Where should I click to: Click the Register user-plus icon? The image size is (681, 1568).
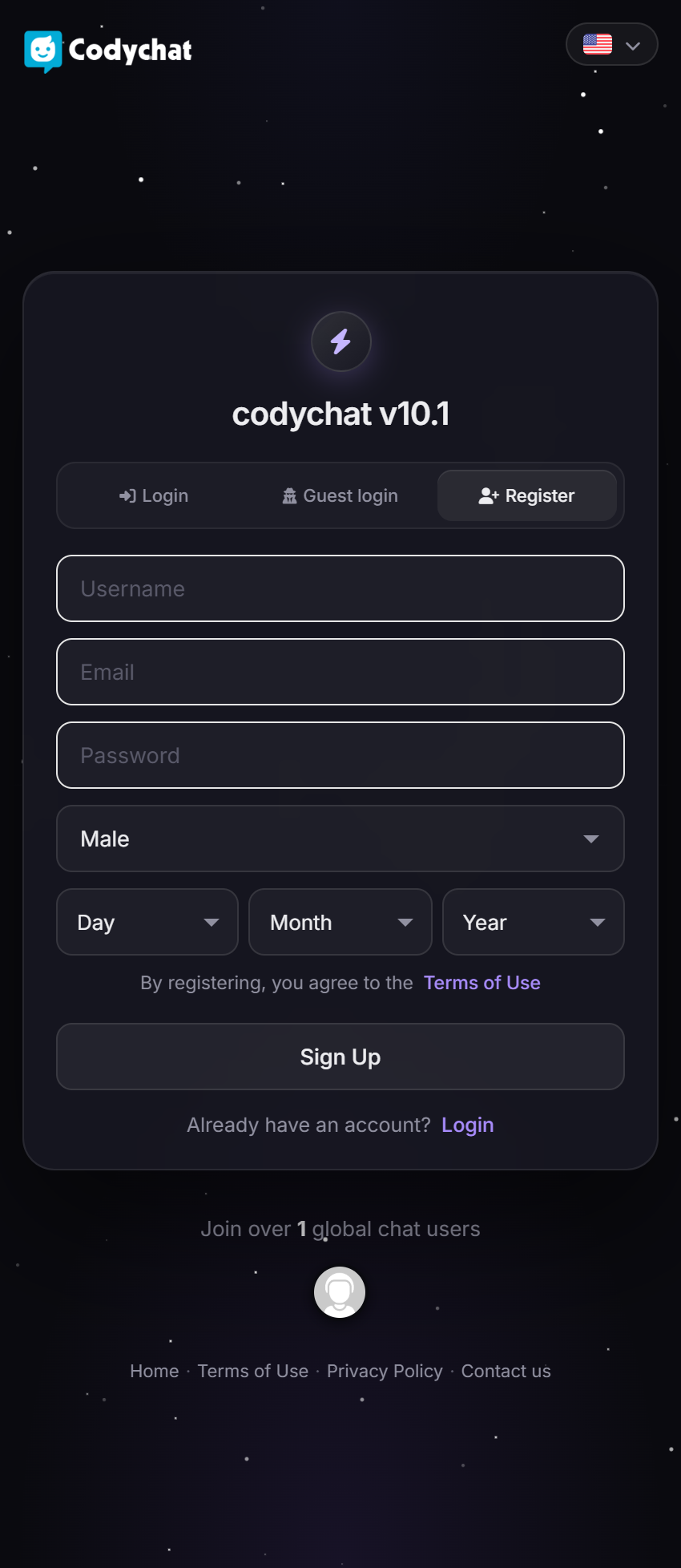click(x=489, y=496)
